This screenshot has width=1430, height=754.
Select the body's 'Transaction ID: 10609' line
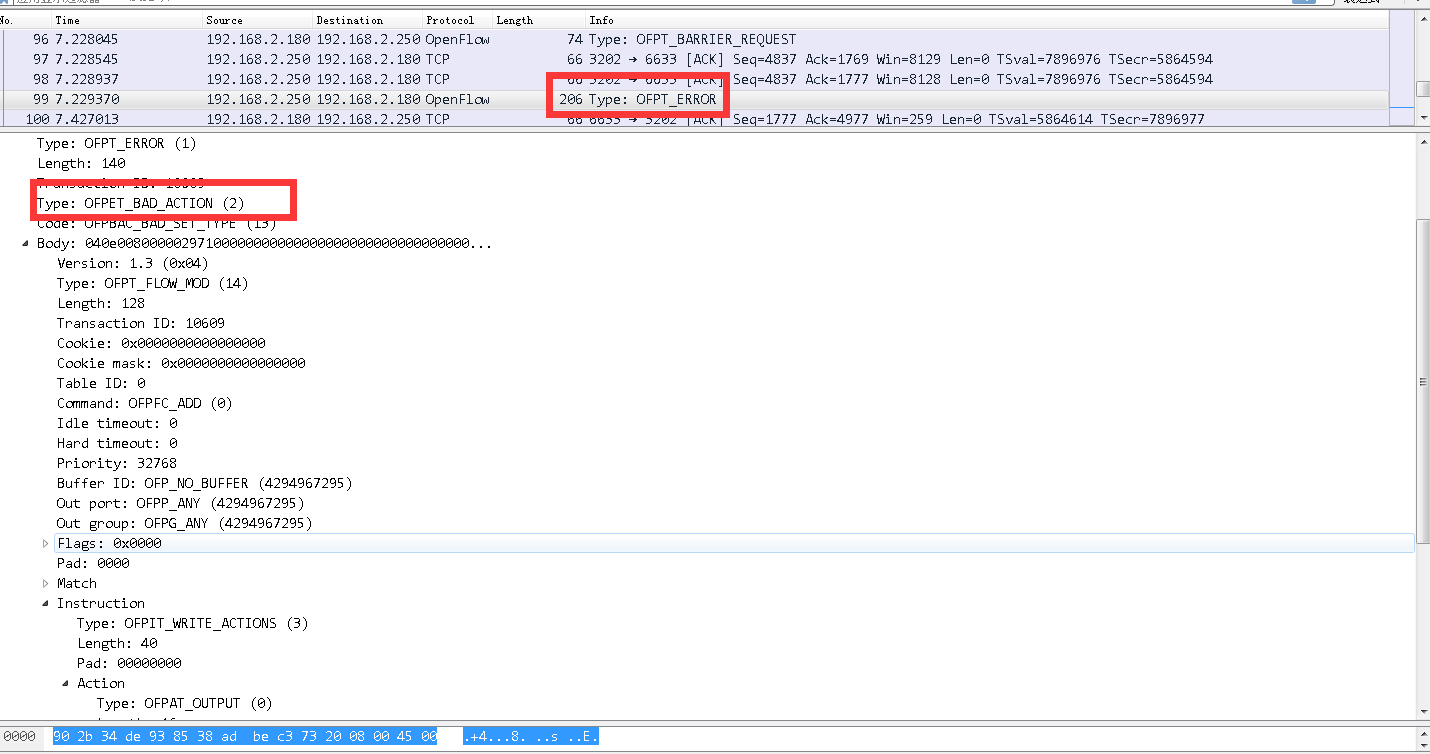(x=141, y=323)
